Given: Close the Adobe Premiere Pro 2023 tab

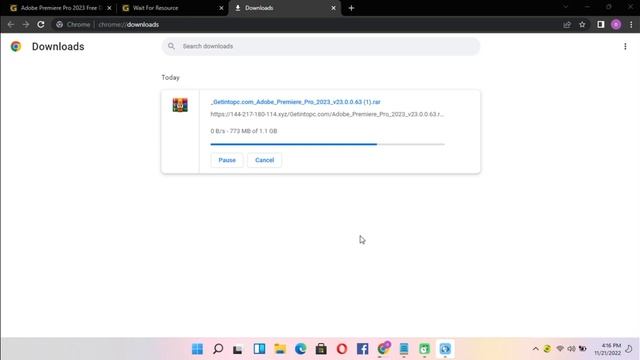Looking at the screenshot, I should (109, 8).
